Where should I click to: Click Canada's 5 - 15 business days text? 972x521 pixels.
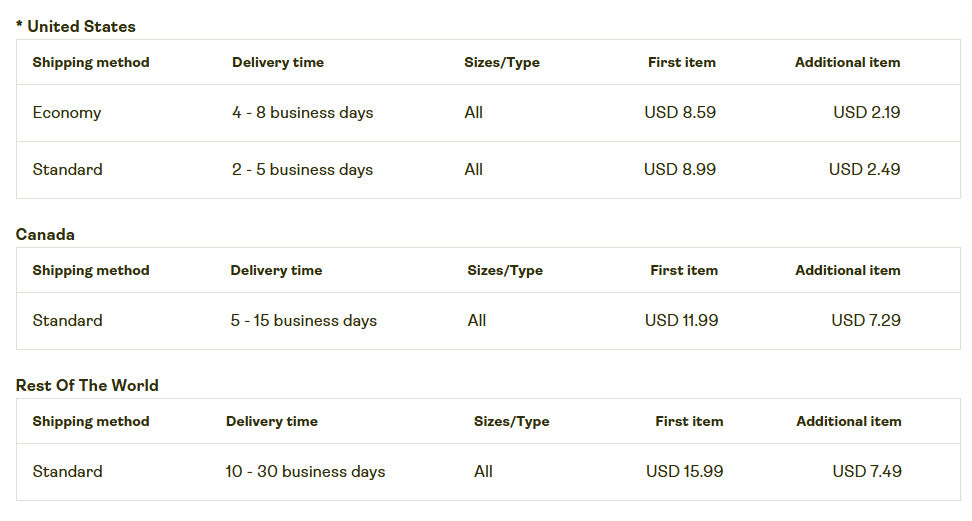point(303,321)
